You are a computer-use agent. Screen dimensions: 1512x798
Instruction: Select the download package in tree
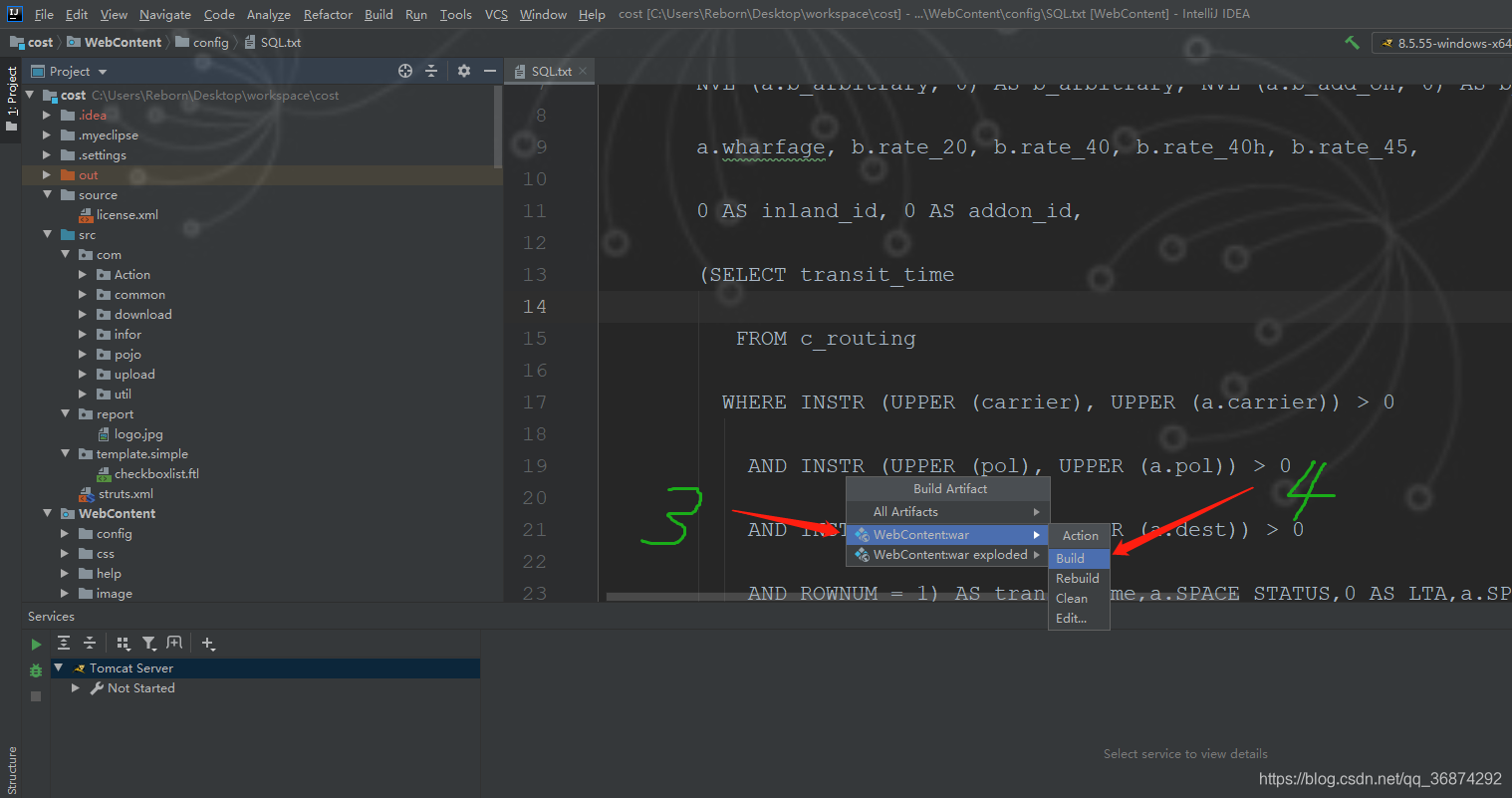(x=142, y=315)
